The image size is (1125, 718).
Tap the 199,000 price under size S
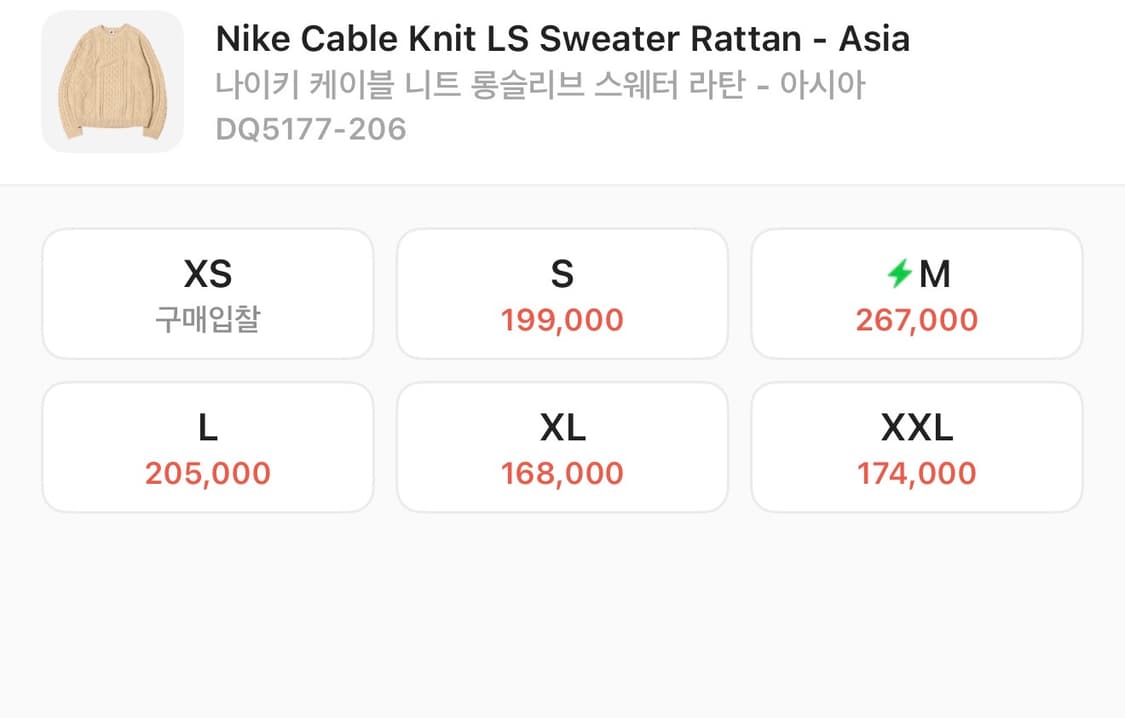point(562,319)
